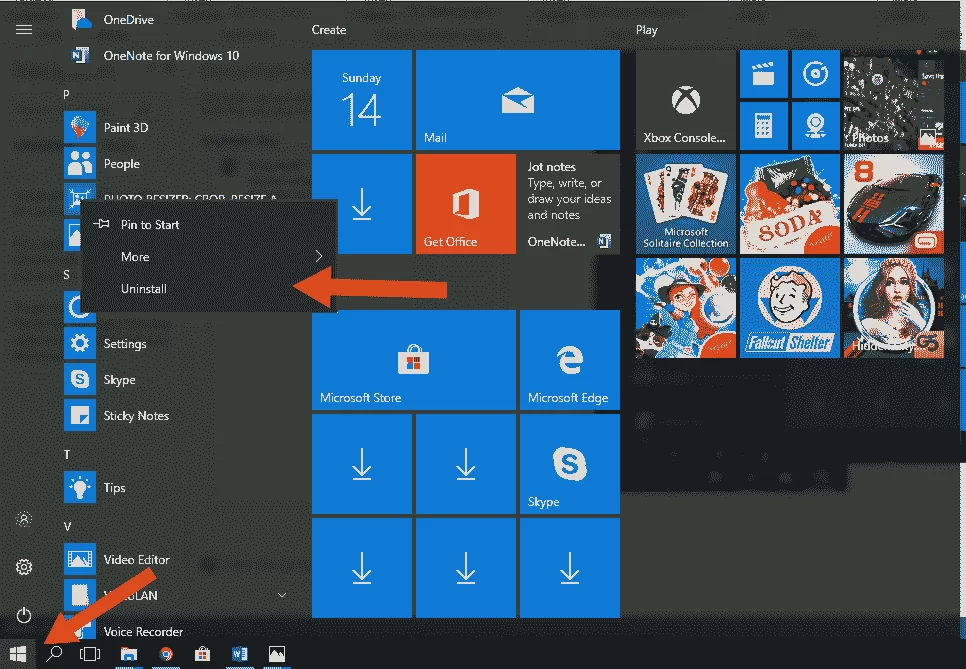Open the Xbox Console Companion tile
966x669 pixels.
click(x=685, y=100)
